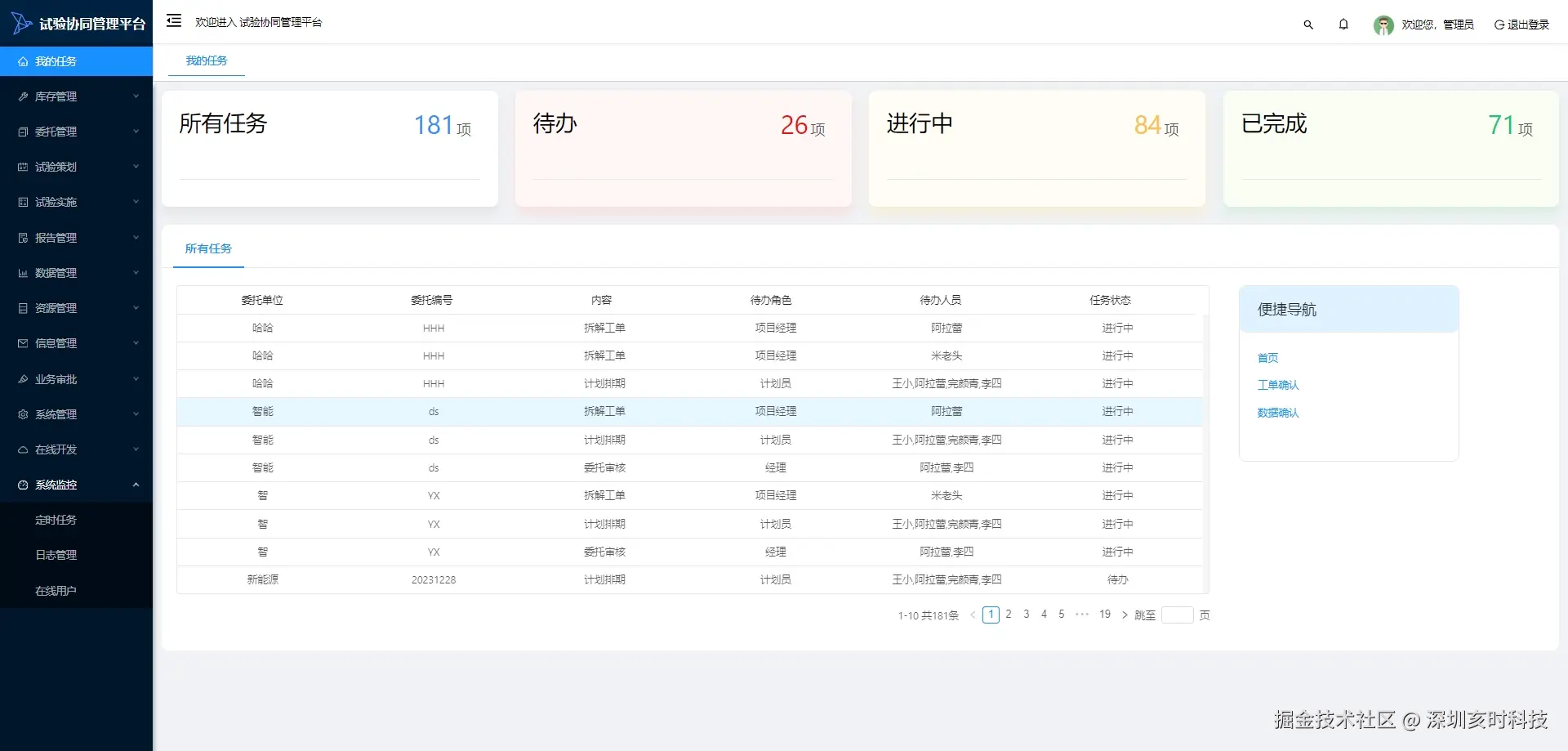
Task: Click the 试验实施 sidebar icon
Action: [x=23, y=203]
